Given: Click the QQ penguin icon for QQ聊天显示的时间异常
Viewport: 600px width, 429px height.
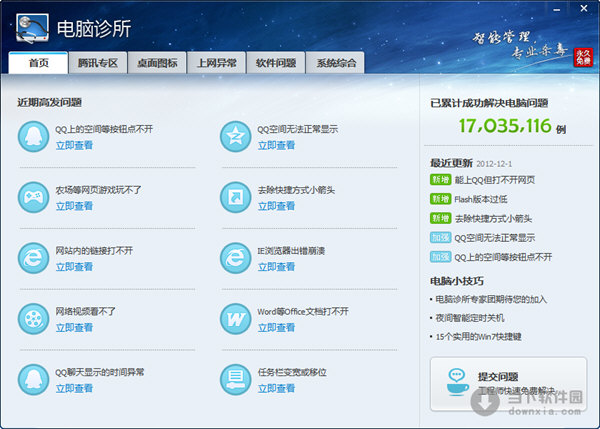Looking at the screenshot, I should pyautogui.click(x=34, y=380).
